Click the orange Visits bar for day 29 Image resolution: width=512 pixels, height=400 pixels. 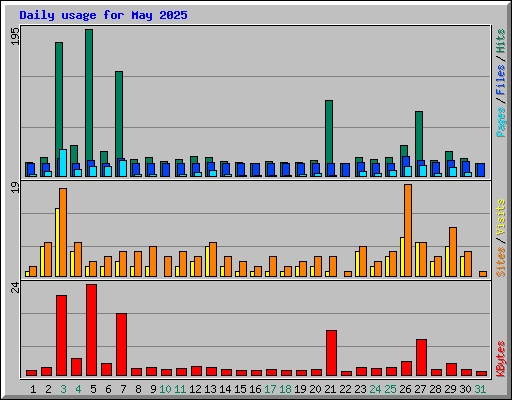tap(453, 252)
